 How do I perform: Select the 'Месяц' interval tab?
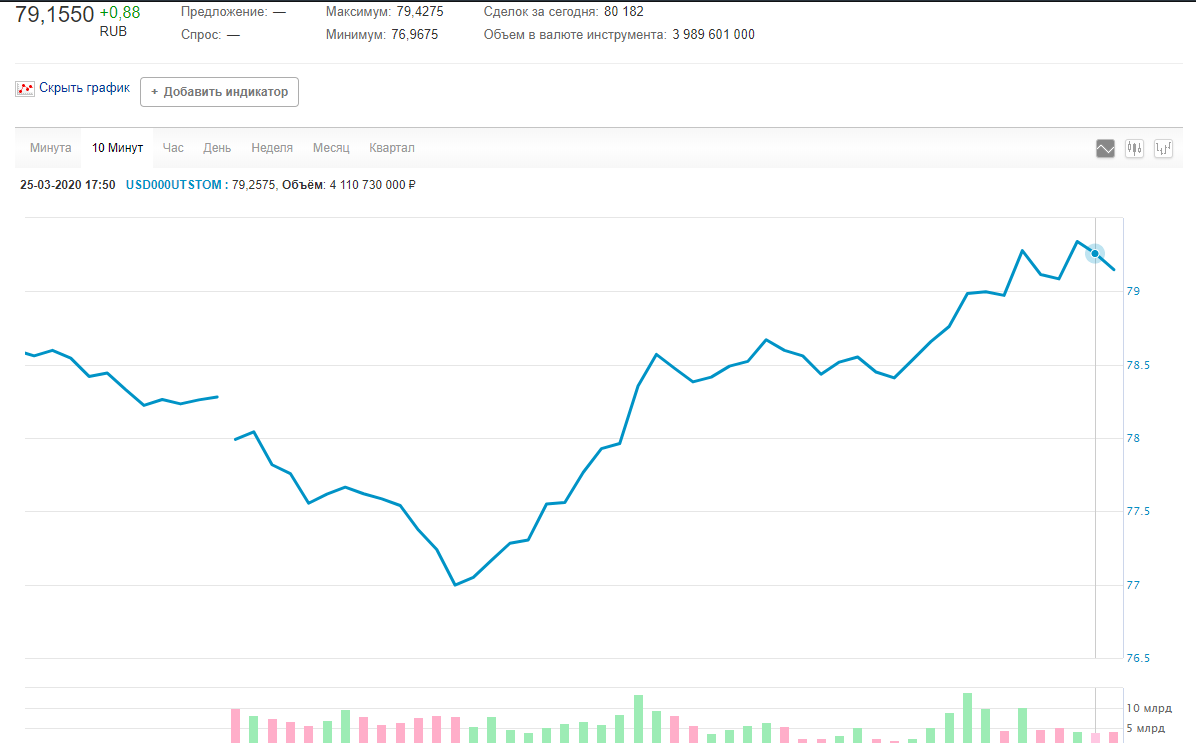tap(331, 148)
